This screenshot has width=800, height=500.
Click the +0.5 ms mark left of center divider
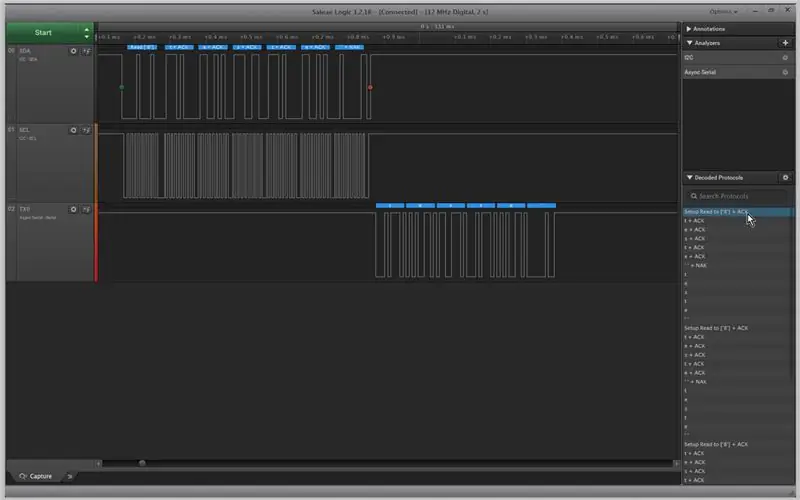pos(251,37)
